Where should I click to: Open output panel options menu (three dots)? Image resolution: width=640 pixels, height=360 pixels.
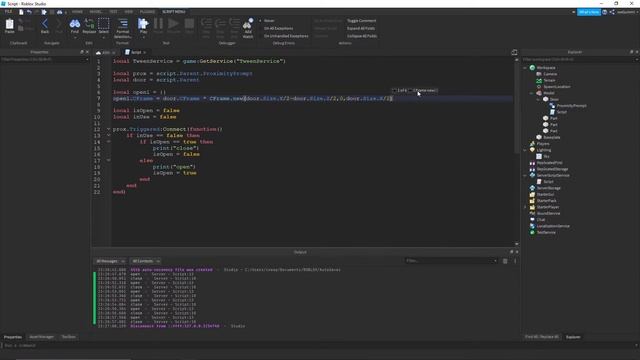[x=515, y=261]
